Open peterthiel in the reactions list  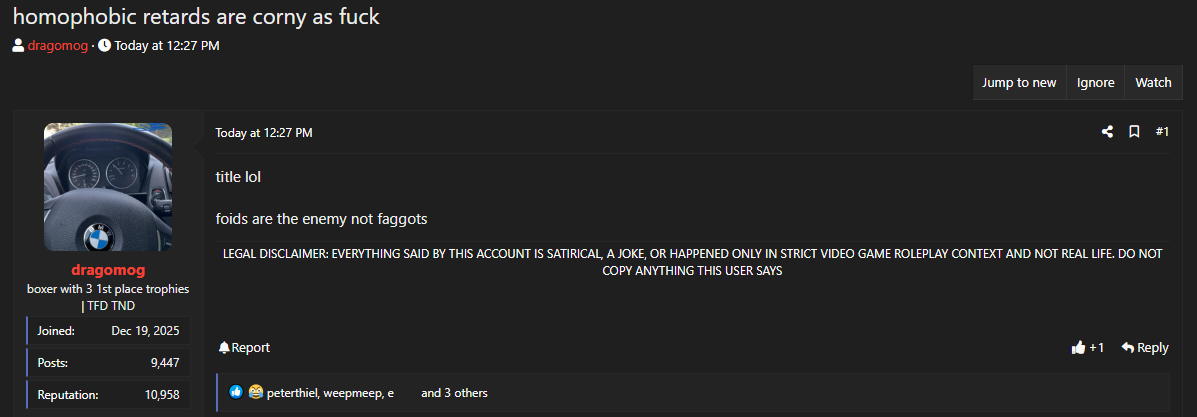tap(293, 393)
